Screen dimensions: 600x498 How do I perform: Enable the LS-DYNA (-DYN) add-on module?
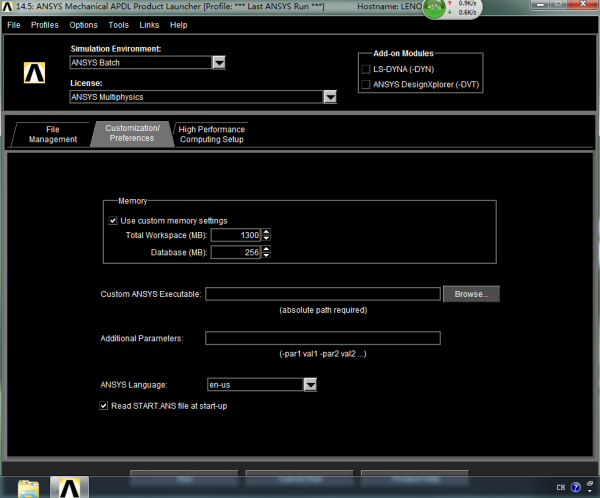(x=366, y=69)
